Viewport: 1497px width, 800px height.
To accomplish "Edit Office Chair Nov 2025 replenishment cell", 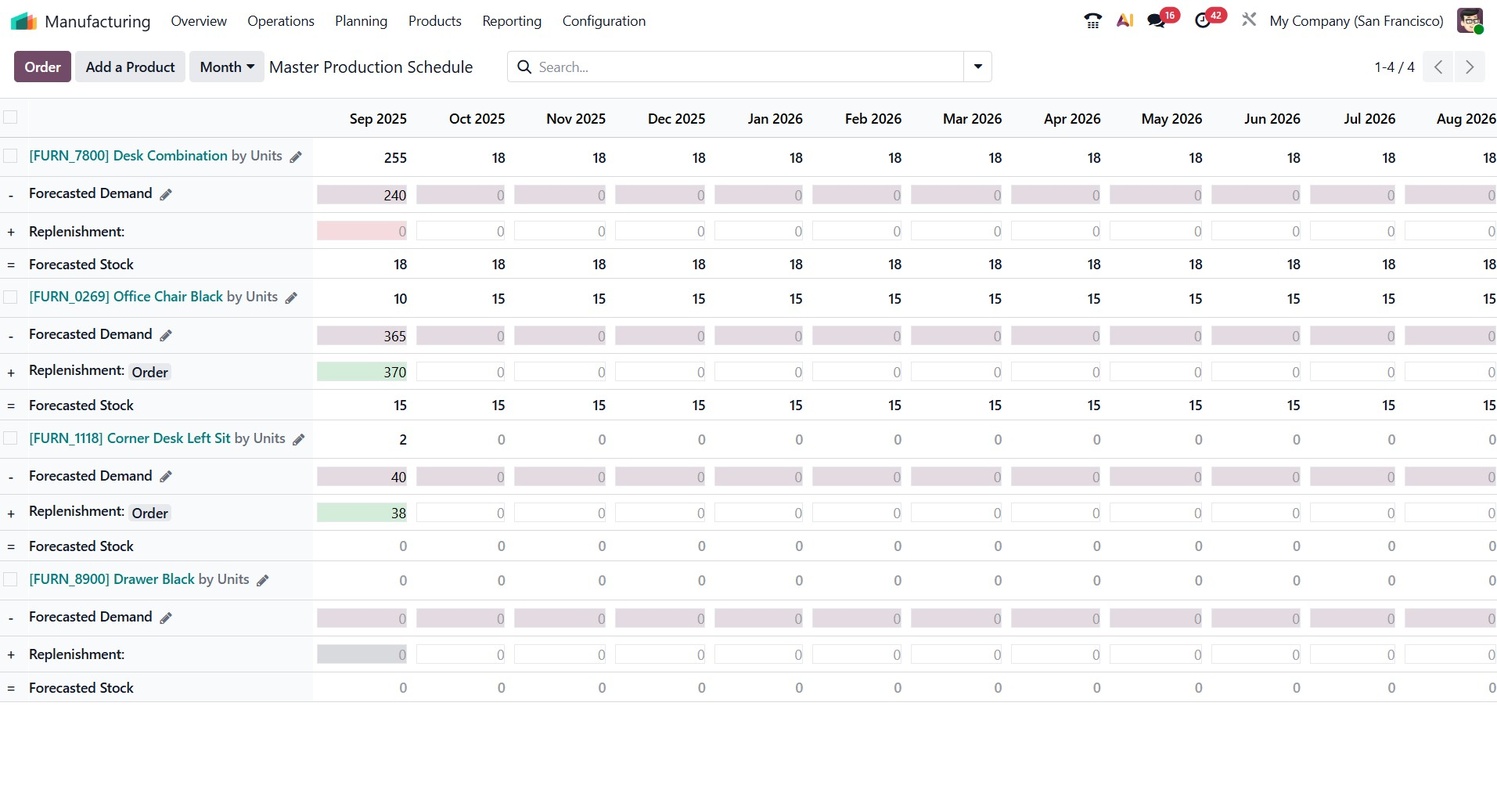I will (x=560, y=372).
